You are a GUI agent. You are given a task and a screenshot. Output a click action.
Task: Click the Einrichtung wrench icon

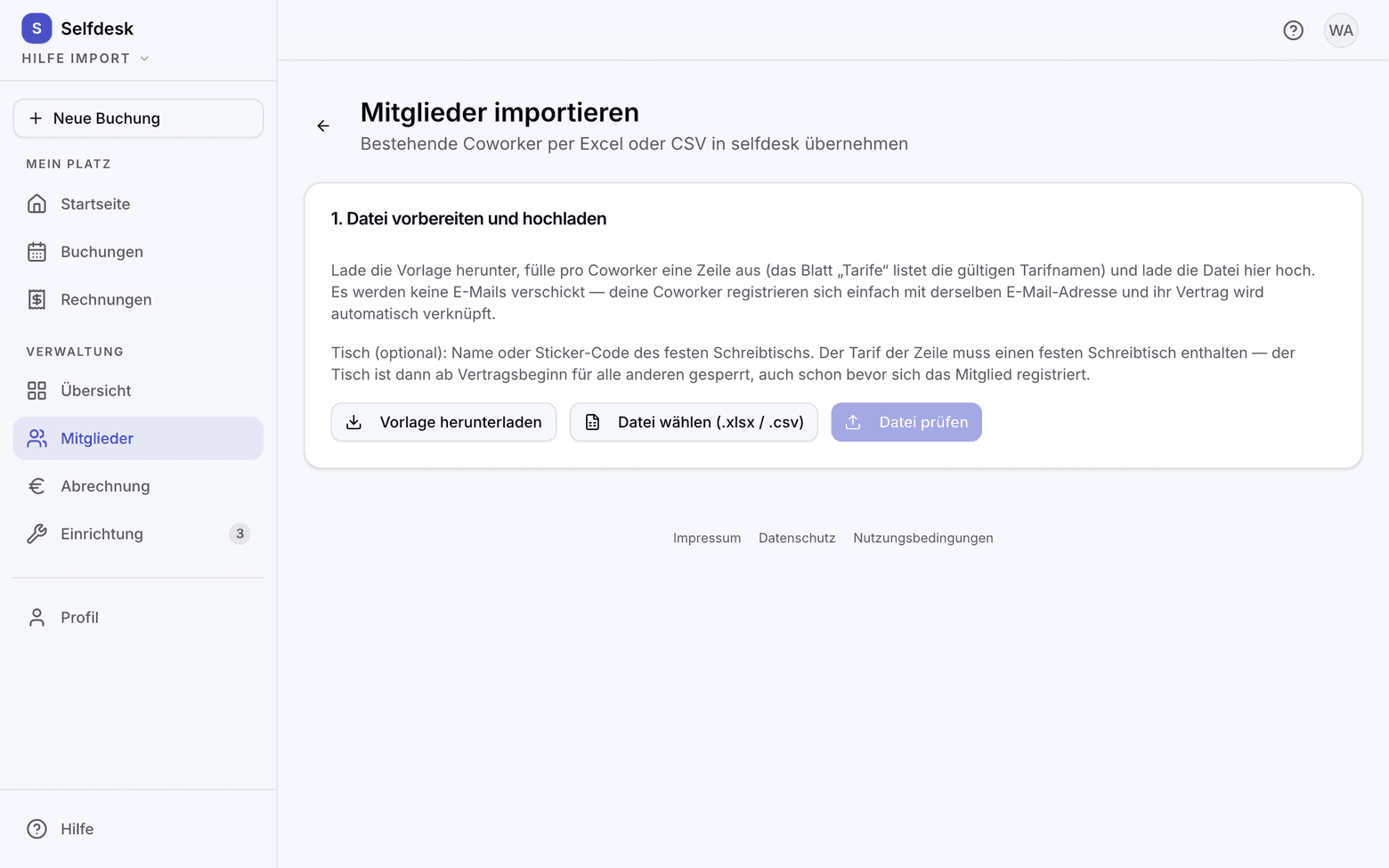[37, 534]
